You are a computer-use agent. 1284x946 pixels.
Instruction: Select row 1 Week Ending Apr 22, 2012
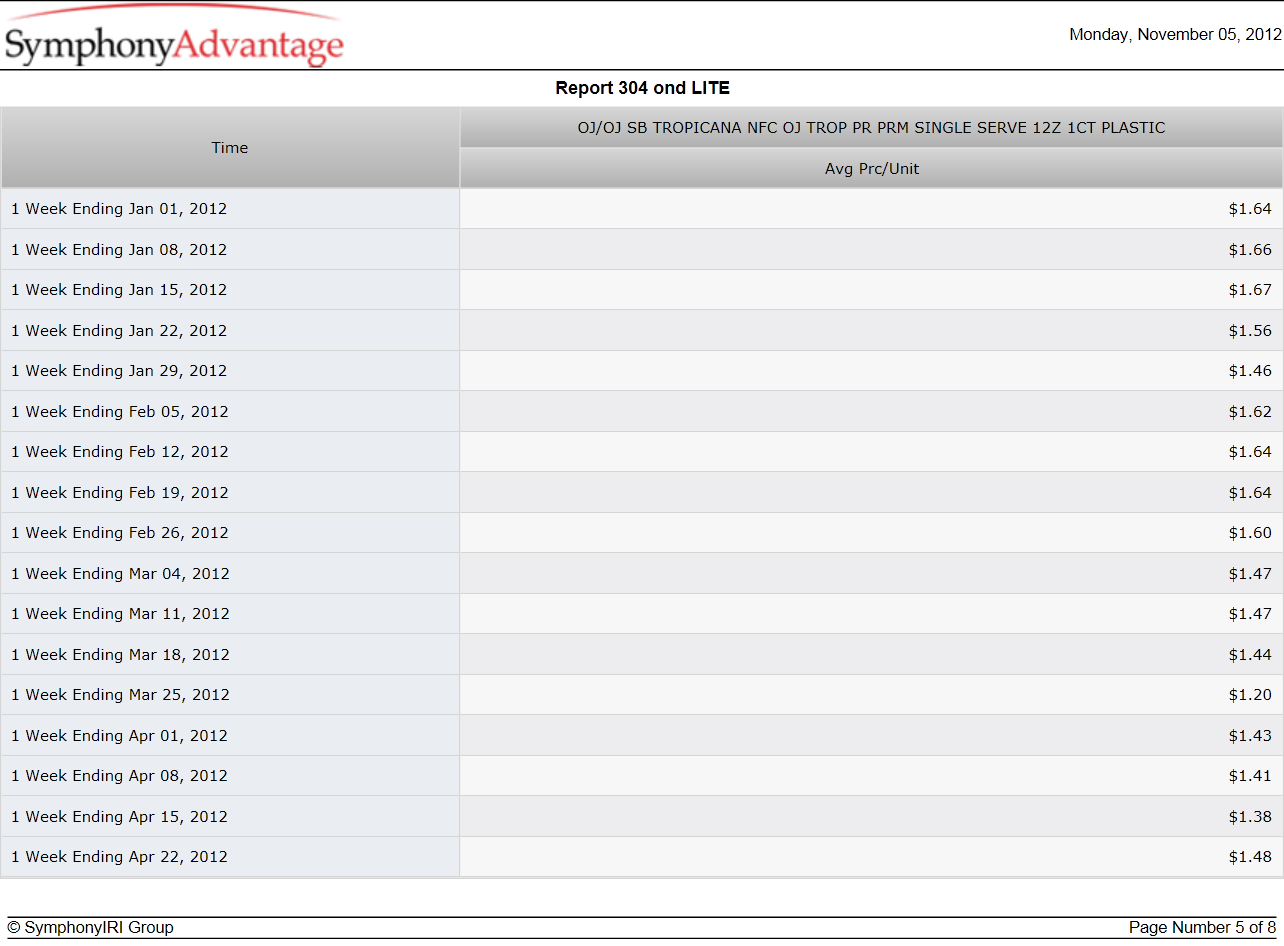642,857
